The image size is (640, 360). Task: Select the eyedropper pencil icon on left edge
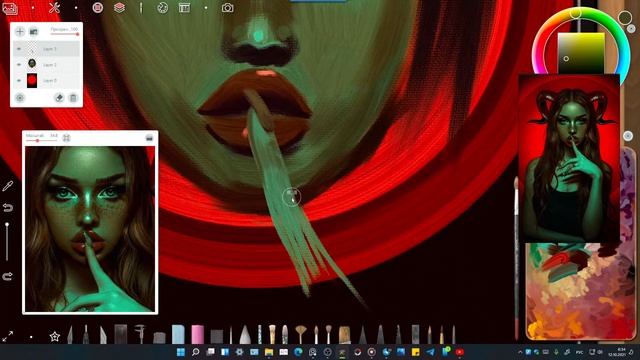[7, 186]
